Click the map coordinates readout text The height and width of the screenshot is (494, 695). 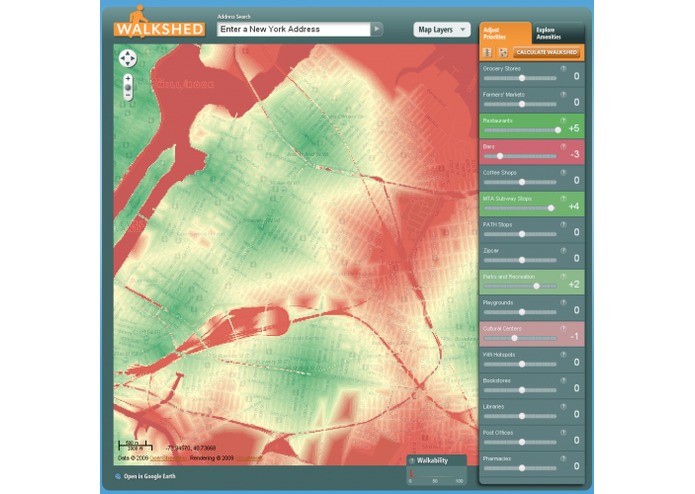pos(191,448)
